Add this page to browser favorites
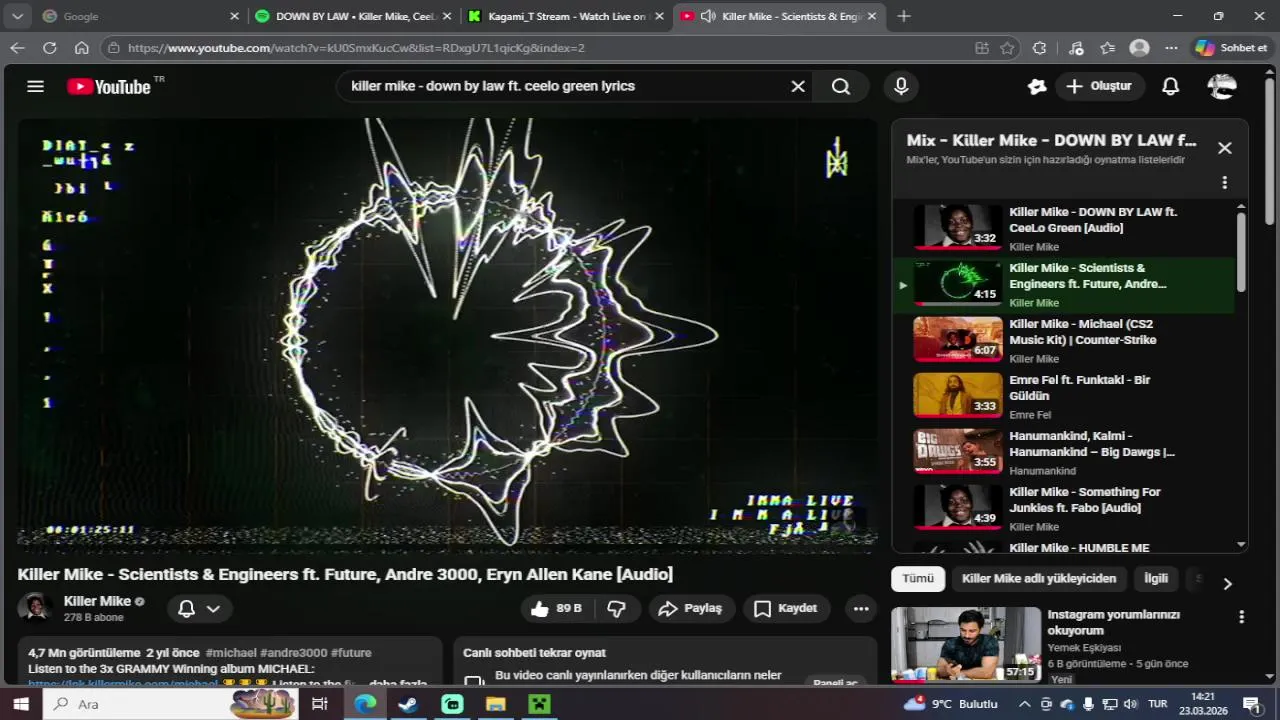The height and width of the screenshot is (720, 1280). pyautogui.click(x=1007, y=47)
